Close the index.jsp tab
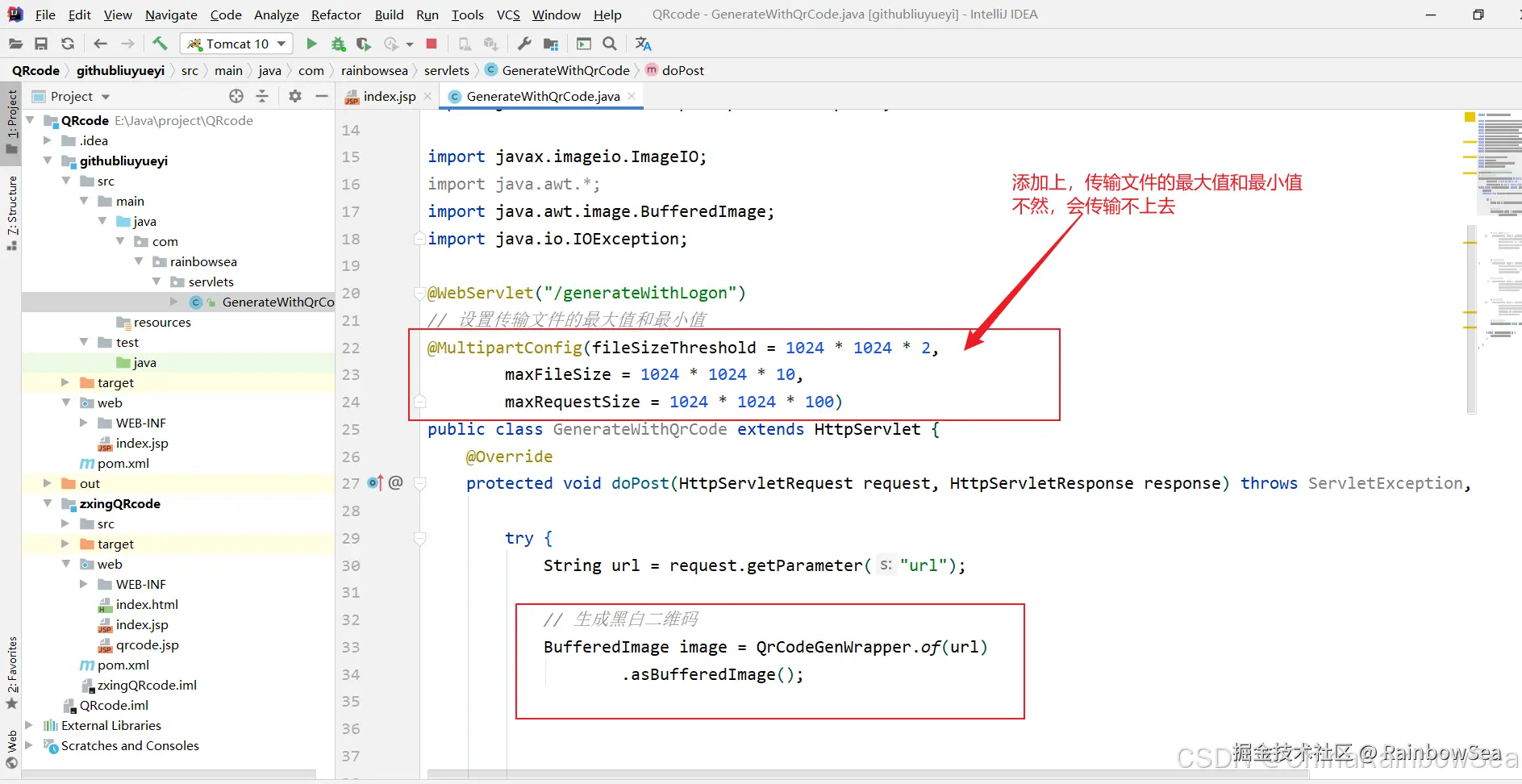 coord(427,96)
